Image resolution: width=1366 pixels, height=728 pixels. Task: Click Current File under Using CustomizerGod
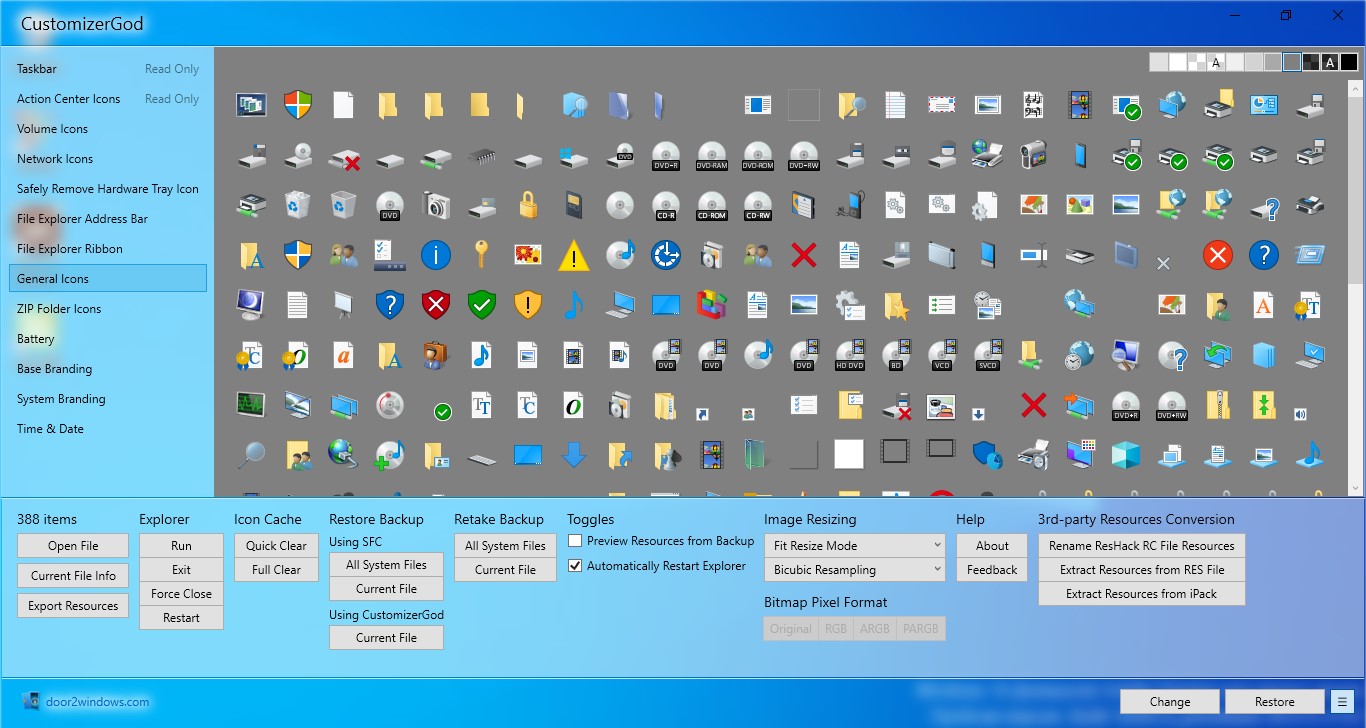387,638
